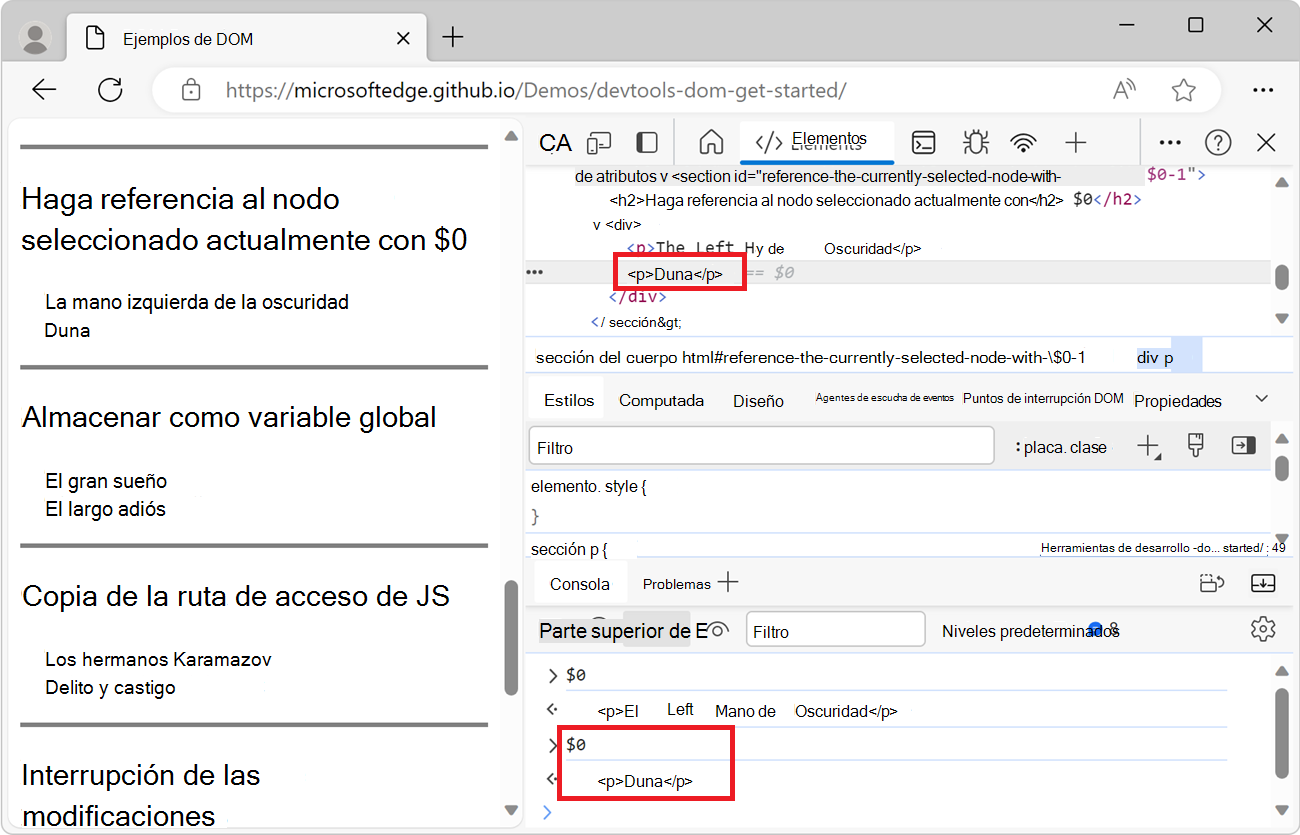The width and height of the screenshot is (1300, 835).
Task: Expand more Styles pane tabs chevron
Action: point(1262,399)
